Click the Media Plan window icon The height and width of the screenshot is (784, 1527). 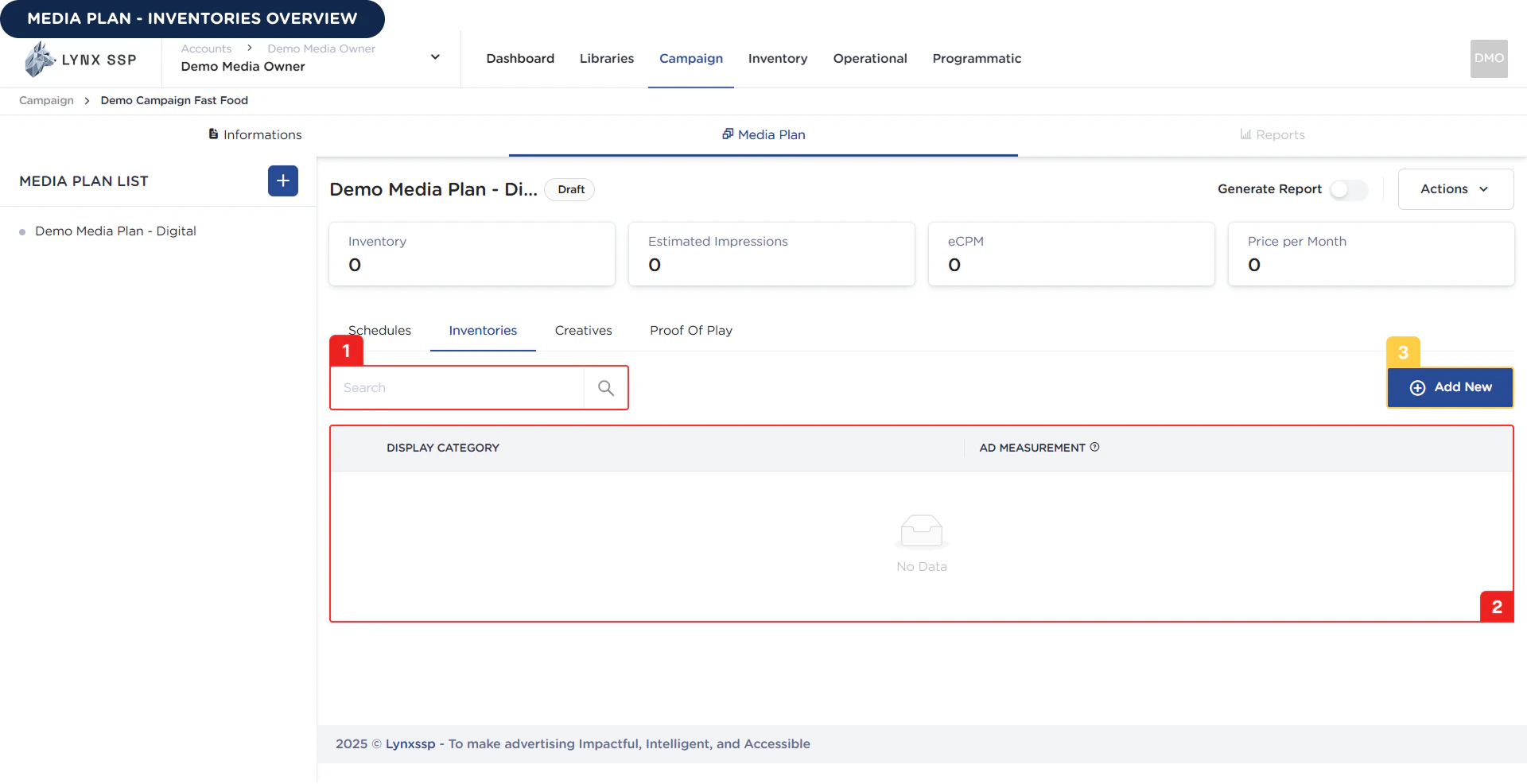729,134
